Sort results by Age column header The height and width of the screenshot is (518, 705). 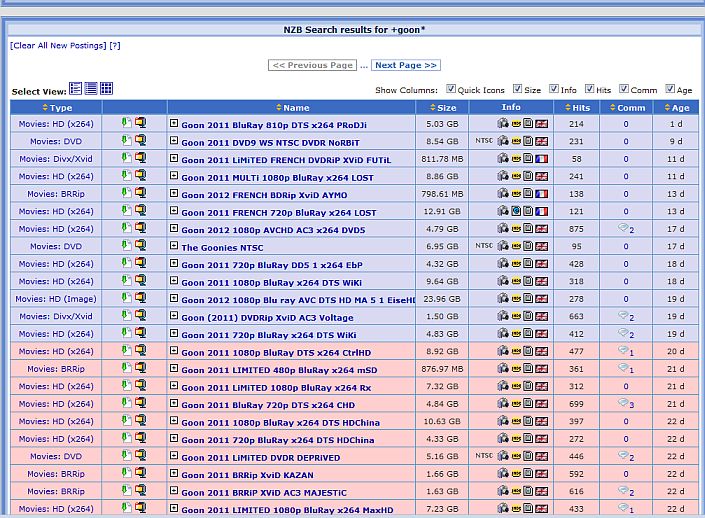(x=677, y=107)
